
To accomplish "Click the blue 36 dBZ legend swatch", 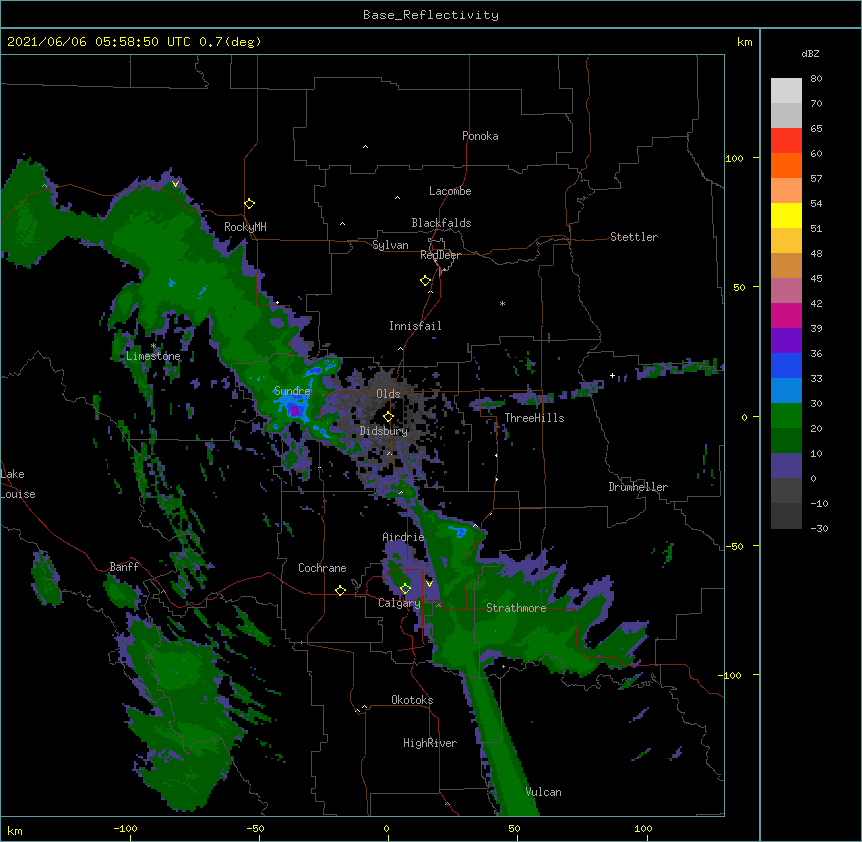I will [786, 365].
